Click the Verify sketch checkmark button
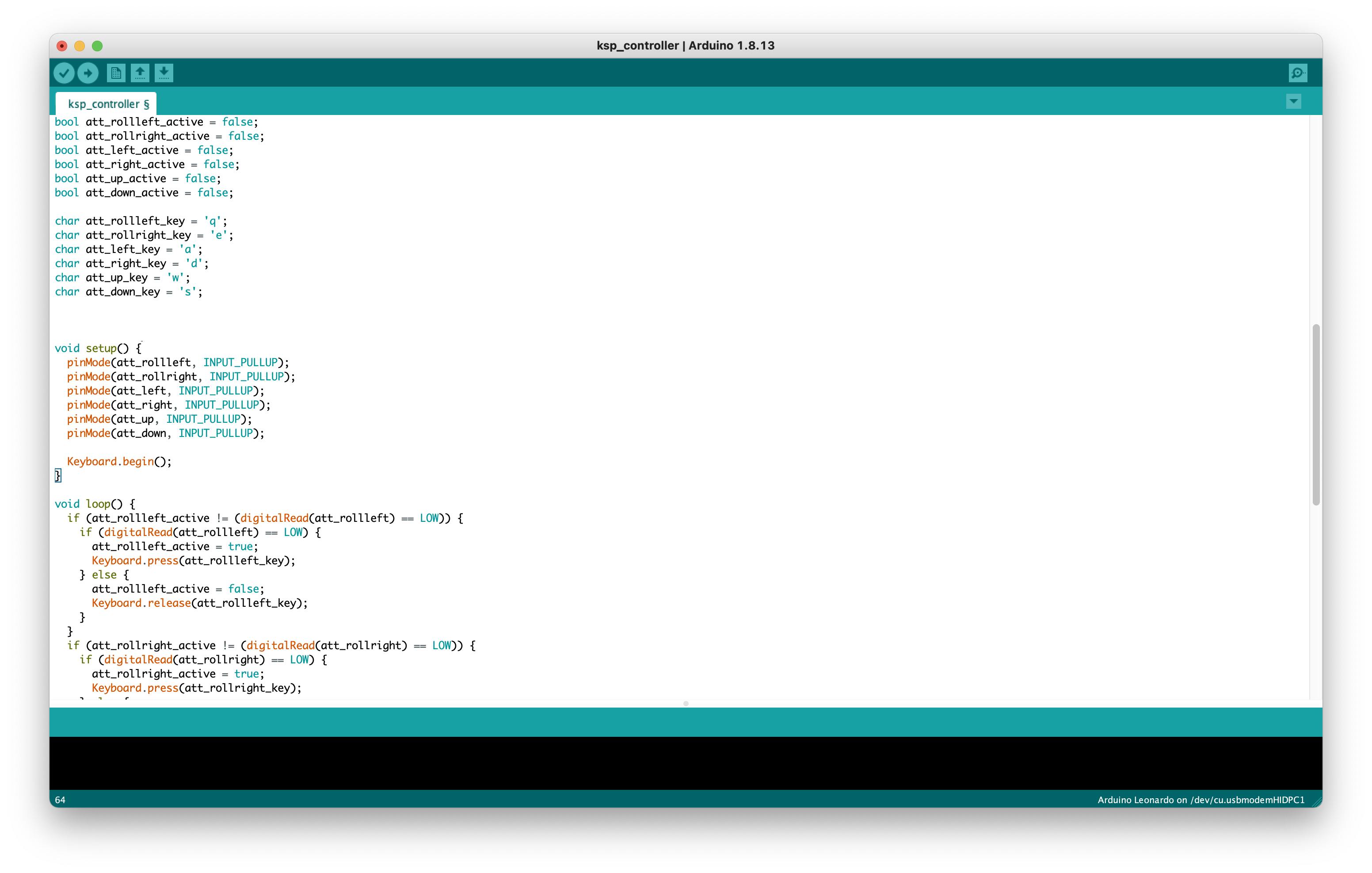The image size is (1372, 873). pos(65,73)
